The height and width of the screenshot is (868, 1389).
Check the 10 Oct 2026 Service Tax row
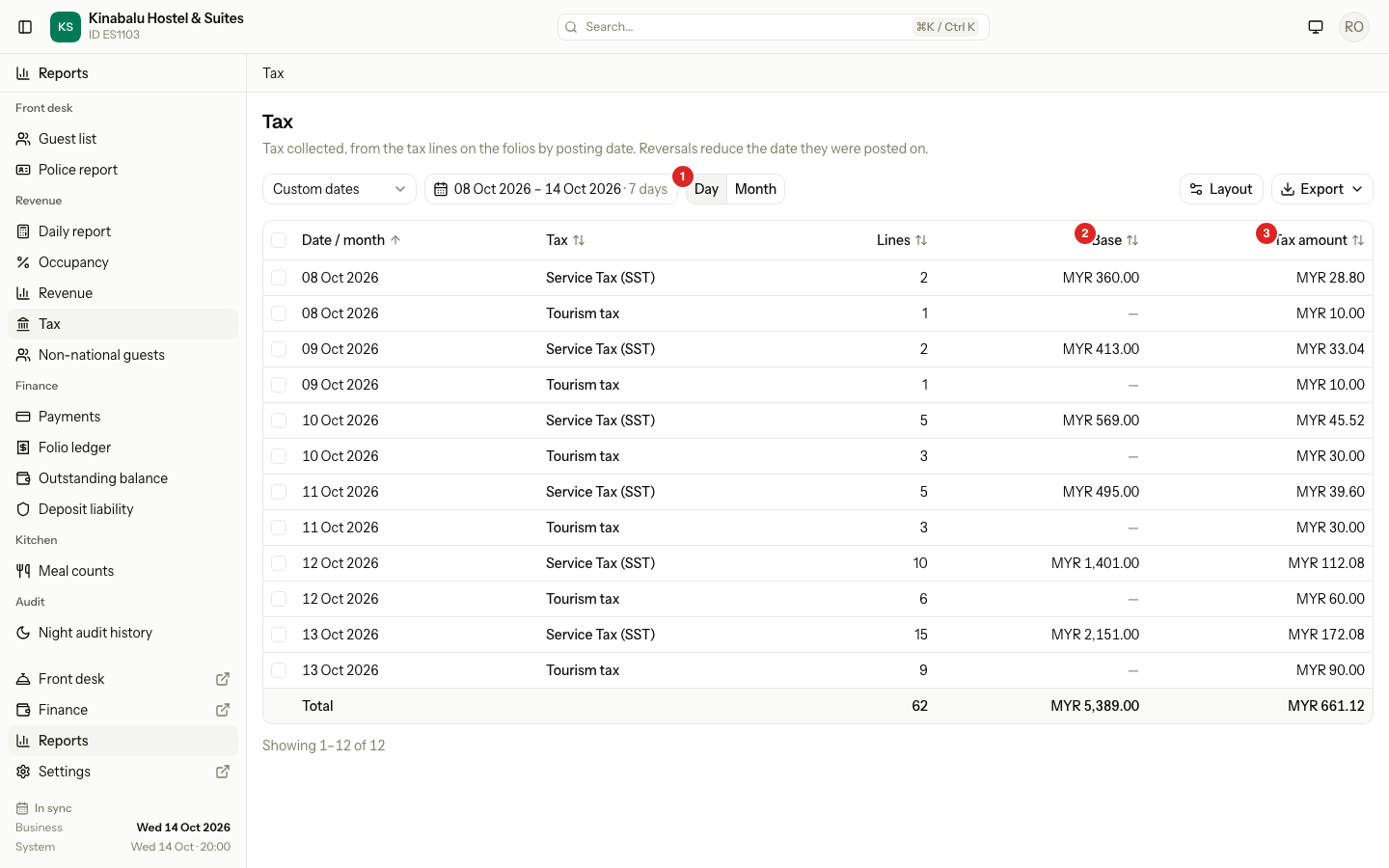pos(279,420)
